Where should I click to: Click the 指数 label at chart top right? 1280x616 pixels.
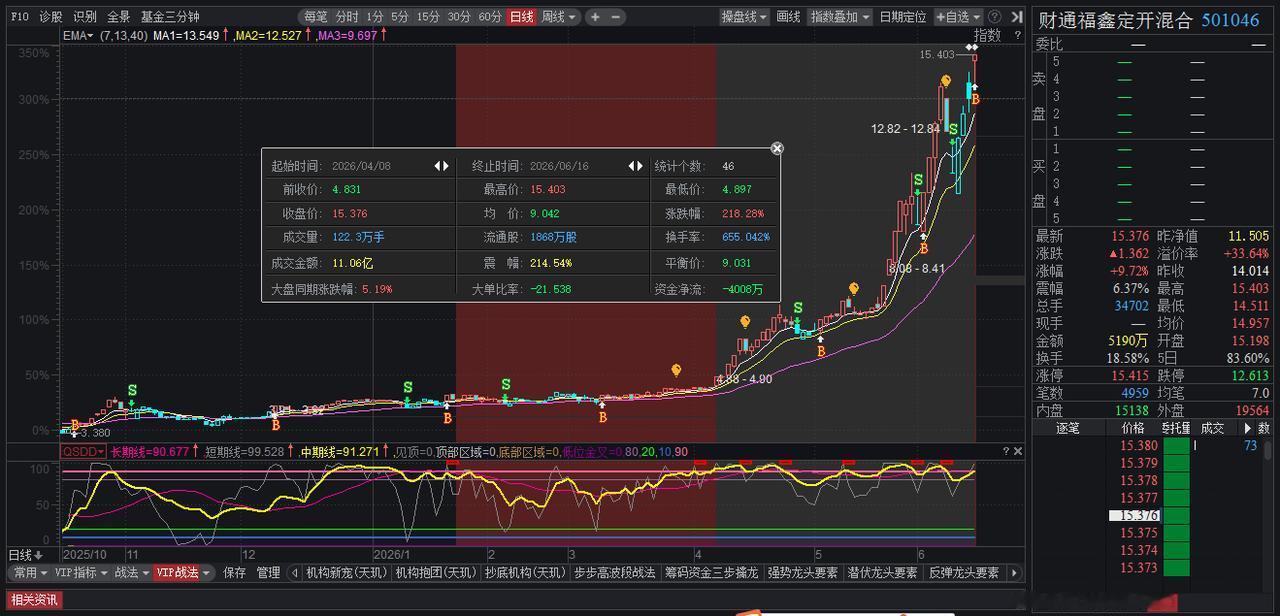tap(987, 35)
